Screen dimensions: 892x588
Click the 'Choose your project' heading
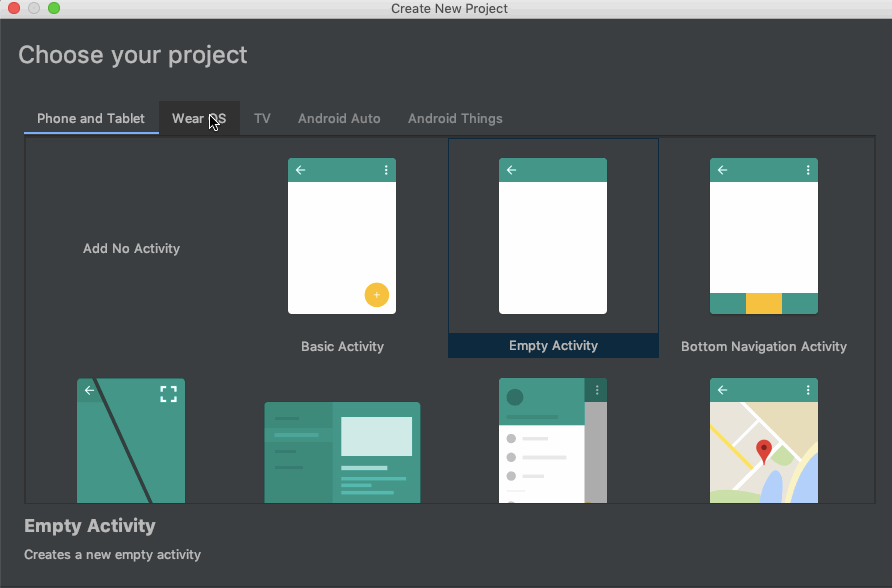pos(133,55)
